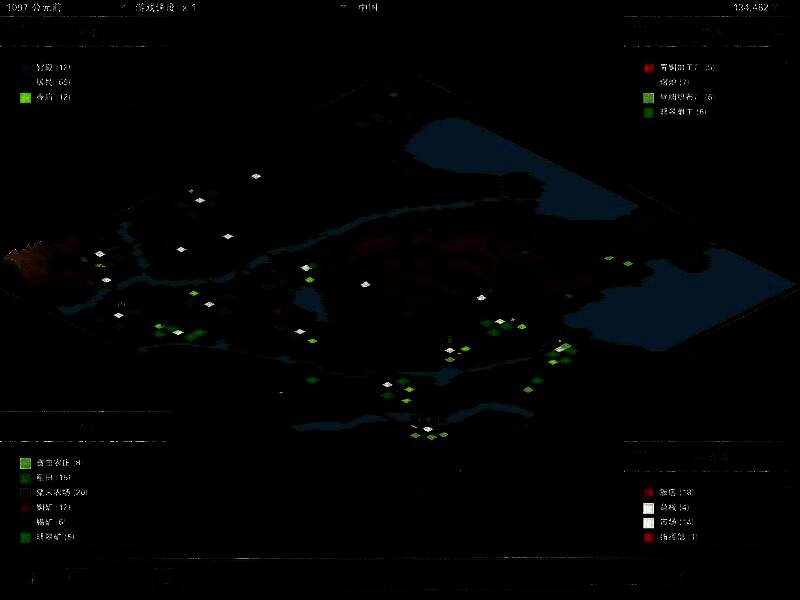Click the white icon for the (4) entry
Viewport: 800px width, 600px height.
pyautogui.click(x=648, y=508)
